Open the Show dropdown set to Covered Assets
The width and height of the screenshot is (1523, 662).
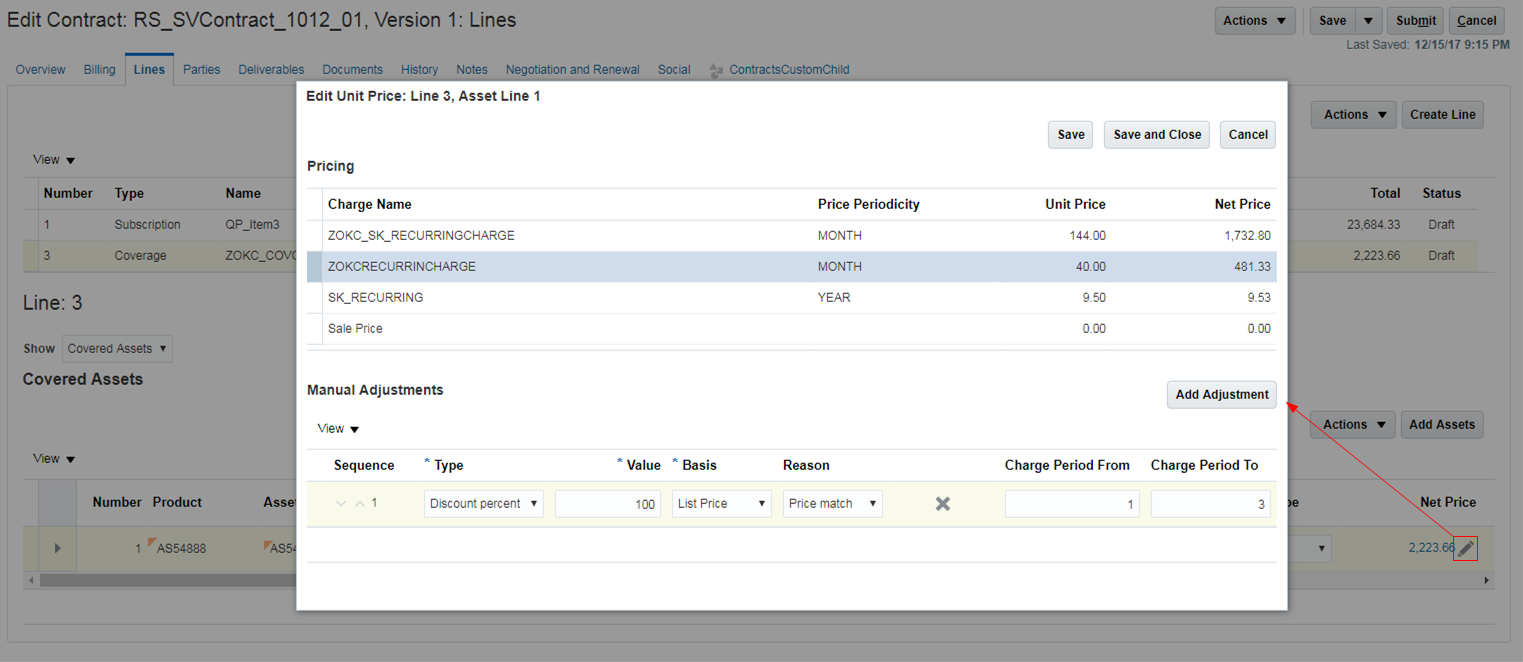tap(118, 349)
